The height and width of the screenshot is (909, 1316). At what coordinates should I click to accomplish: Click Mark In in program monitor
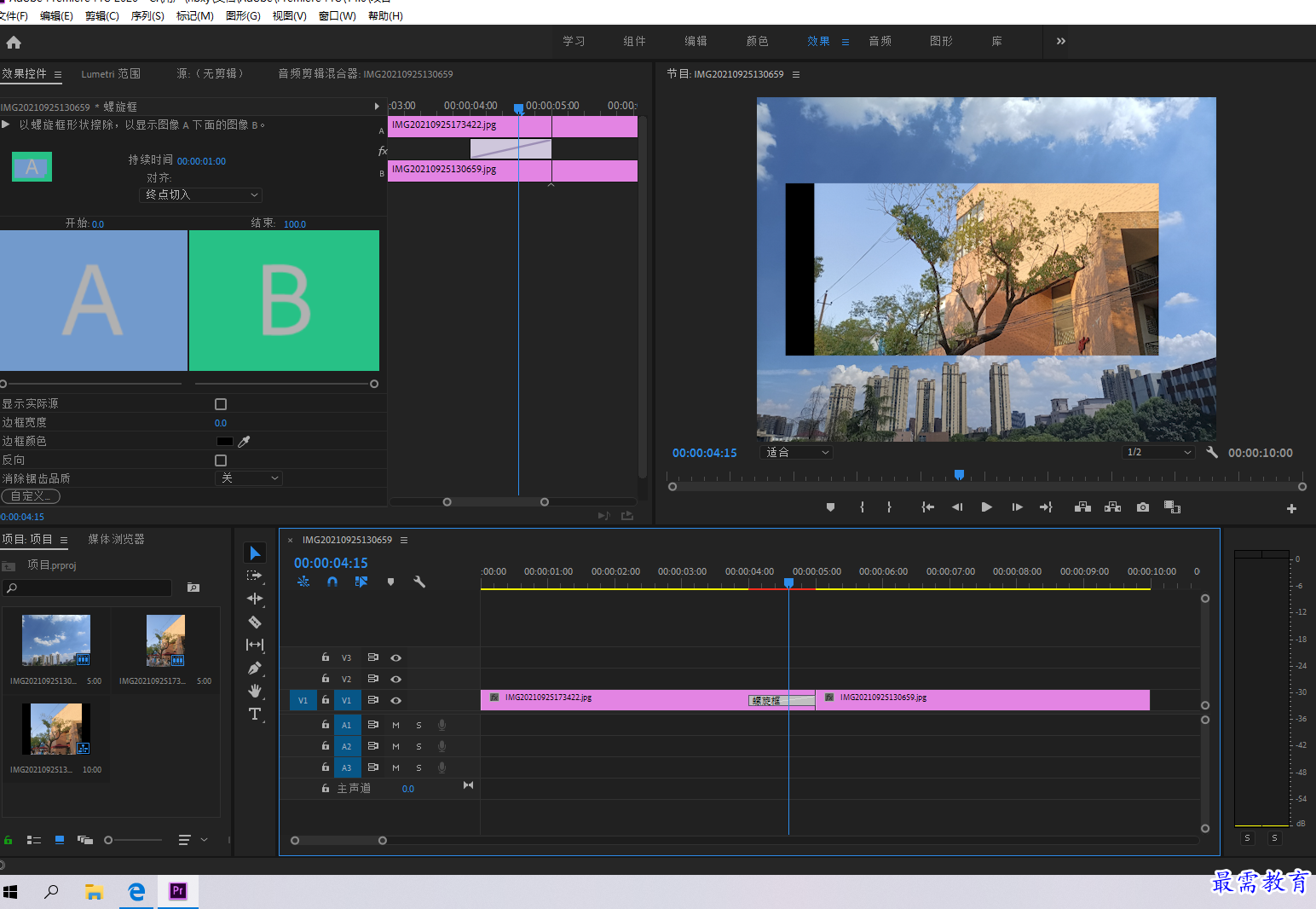(x=863, y=507)
